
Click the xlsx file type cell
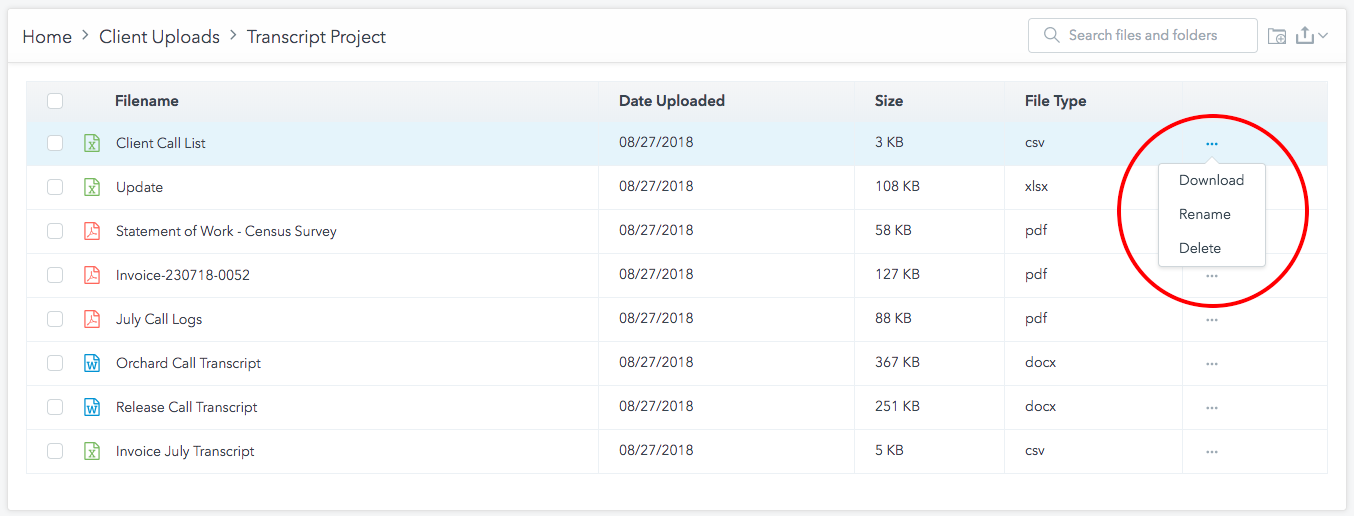coord(1036,187)
